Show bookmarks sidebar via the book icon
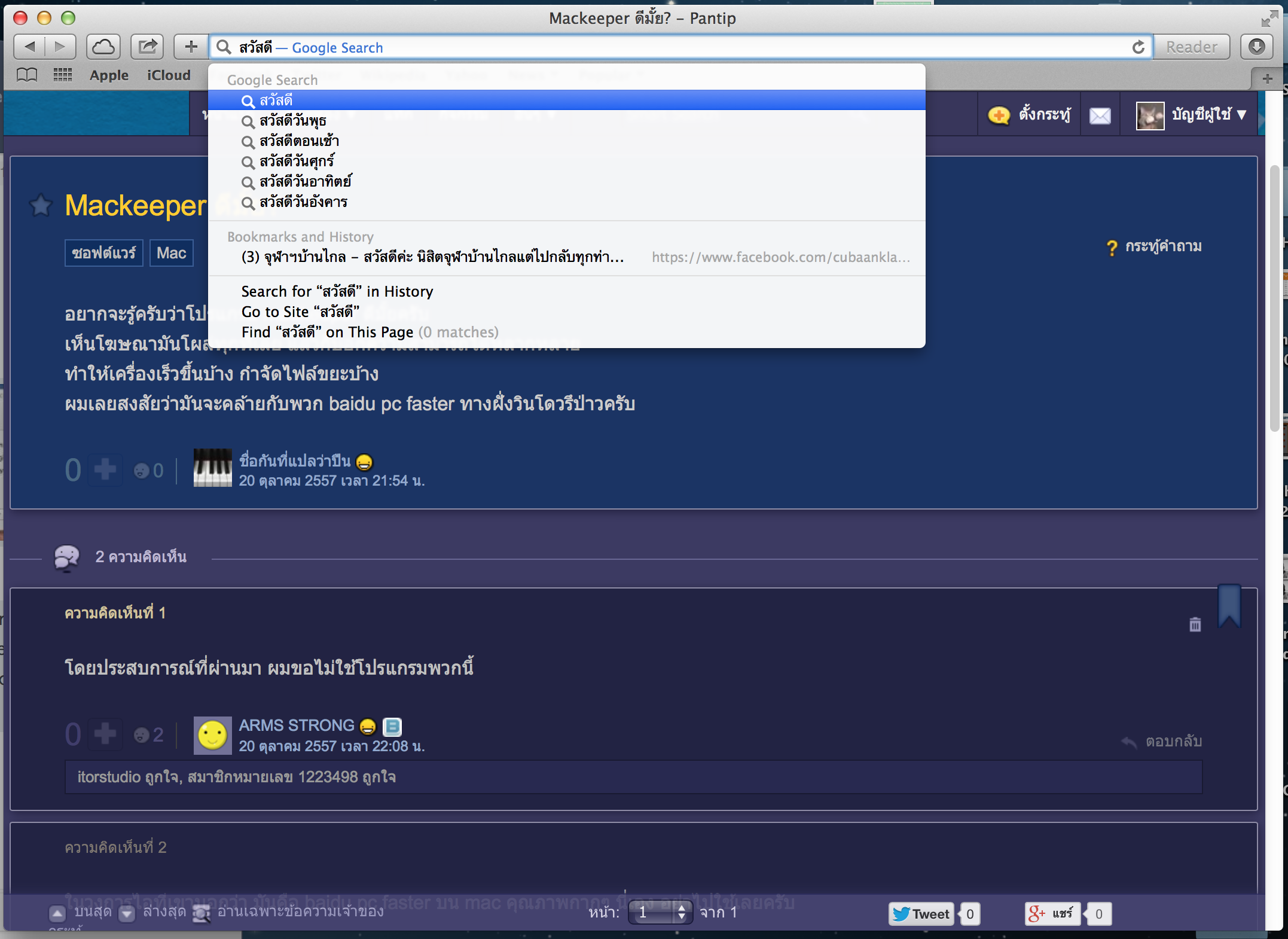 tap(27, 75)
